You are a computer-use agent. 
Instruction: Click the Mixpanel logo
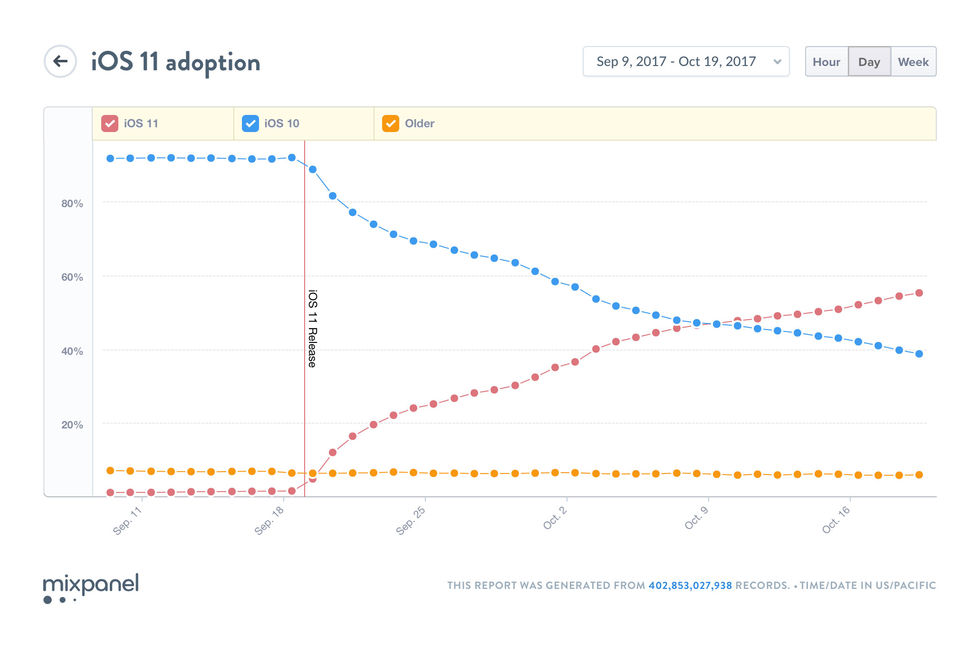click(x=90, y=588)
